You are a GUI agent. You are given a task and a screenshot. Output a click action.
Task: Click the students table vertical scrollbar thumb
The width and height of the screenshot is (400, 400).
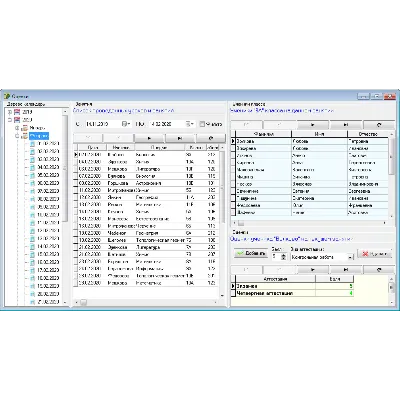392,157
